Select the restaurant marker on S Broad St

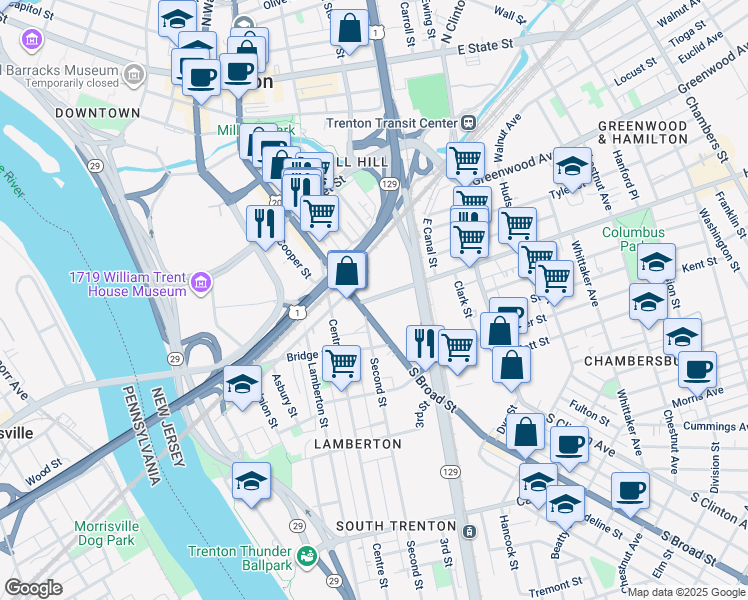(425, 348)
